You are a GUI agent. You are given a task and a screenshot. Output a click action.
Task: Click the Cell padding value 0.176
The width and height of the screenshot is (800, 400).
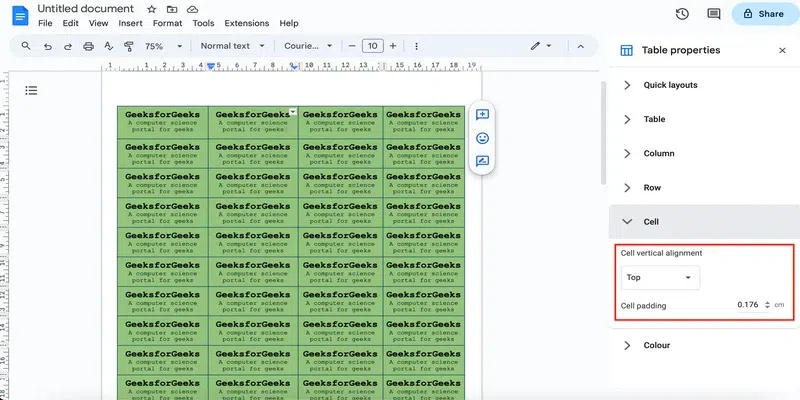[x=747, y=305]
